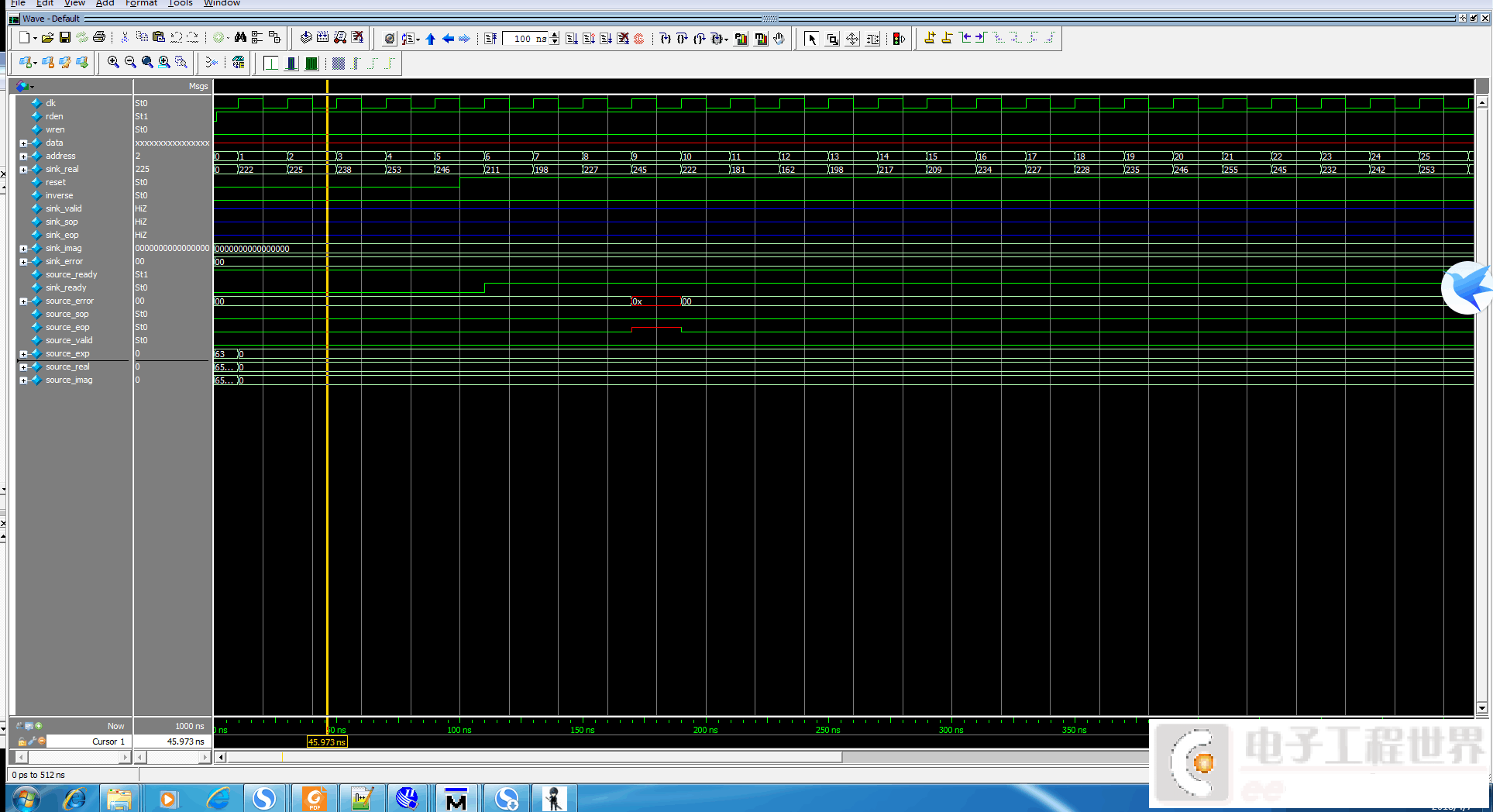Image resolution: width=1493 pixels, height=812 pixels.
Task: Toggle the blue filled waveform format button
Action: [x=291, y=64]
